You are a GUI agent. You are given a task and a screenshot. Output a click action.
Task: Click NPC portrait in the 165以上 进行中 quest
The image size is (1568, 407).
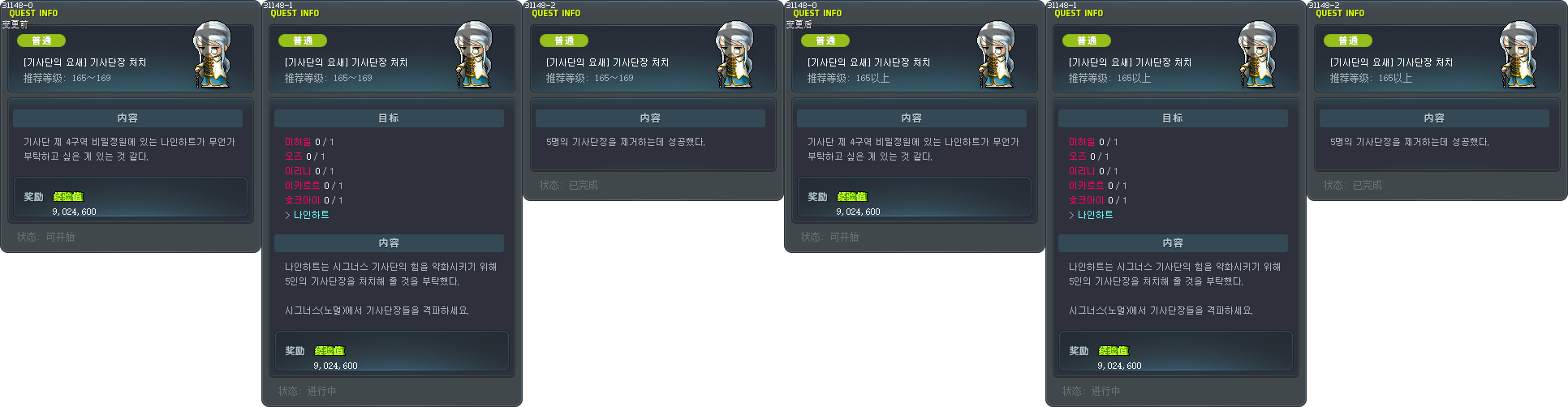[1257, 54]
